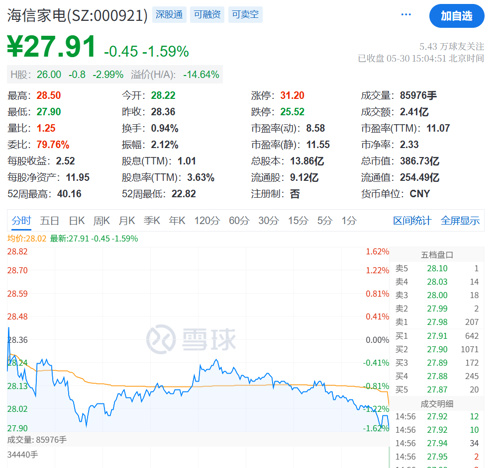Click the 买2 order row at 27.90
The width and height of the screenshot is (500, 468).
click(437, 349)
